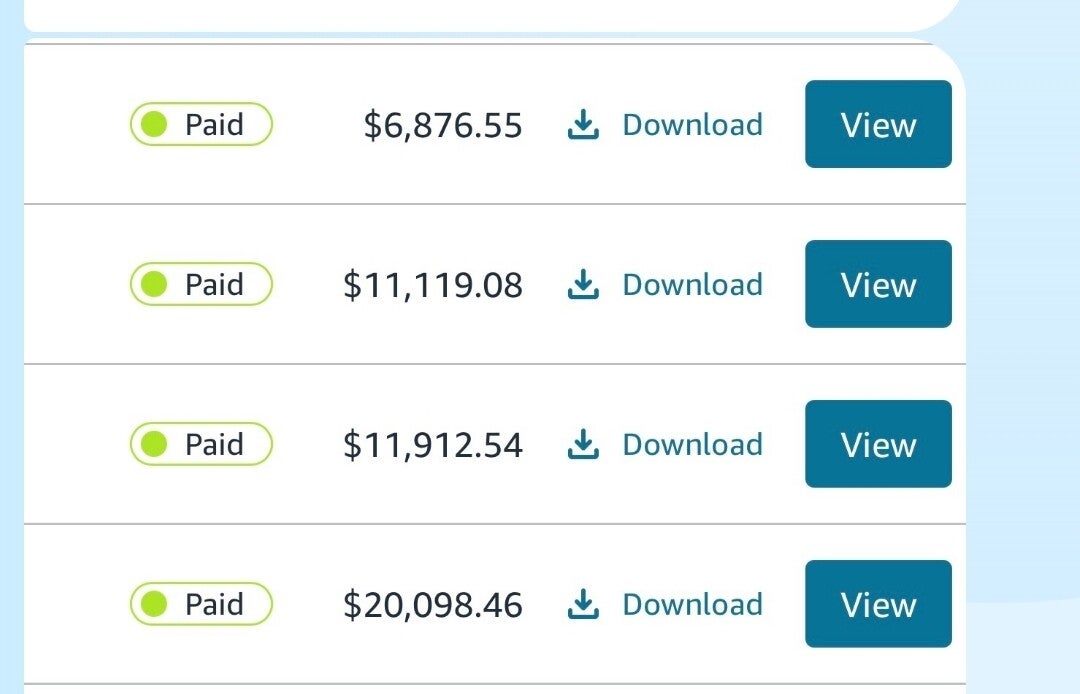1080x694 pixels.
Task: View the $6,876.55 statement
Action: tap(878, 125)
